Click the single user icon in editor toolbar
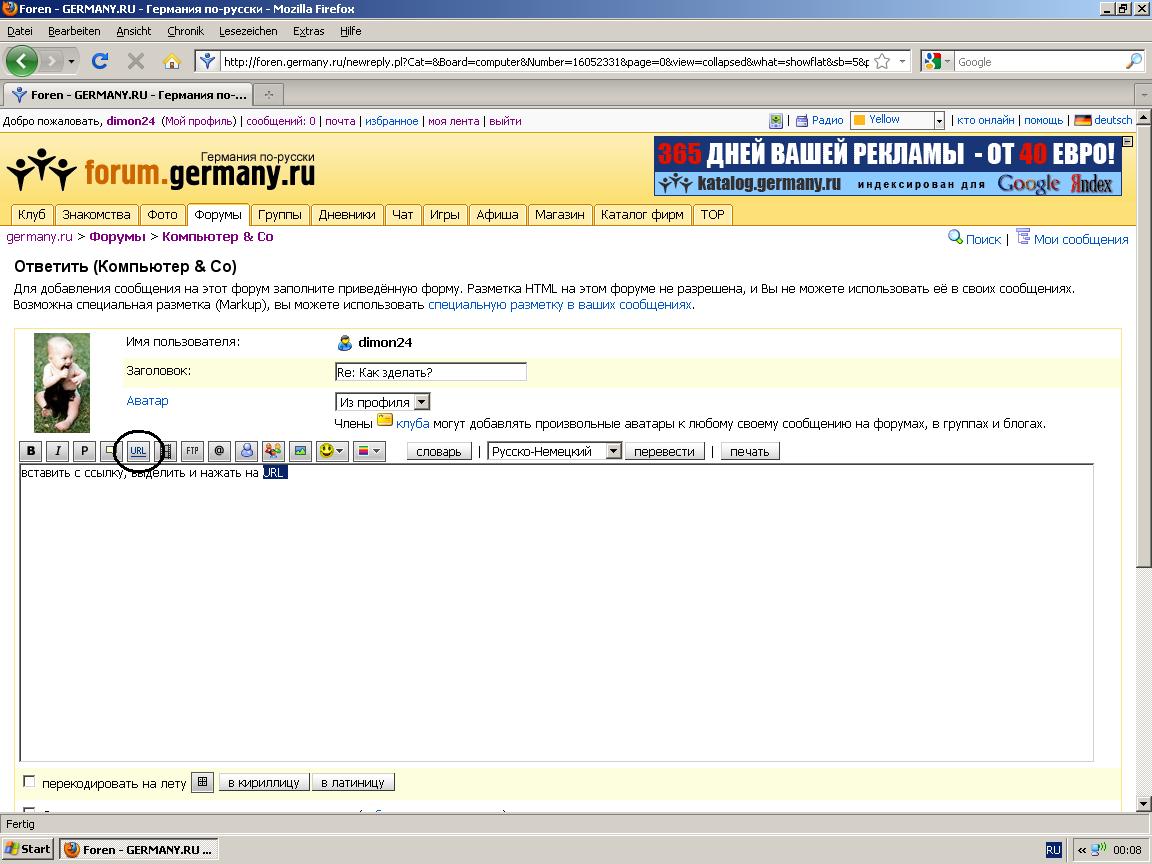1152x864 pixels. (246, 451)
